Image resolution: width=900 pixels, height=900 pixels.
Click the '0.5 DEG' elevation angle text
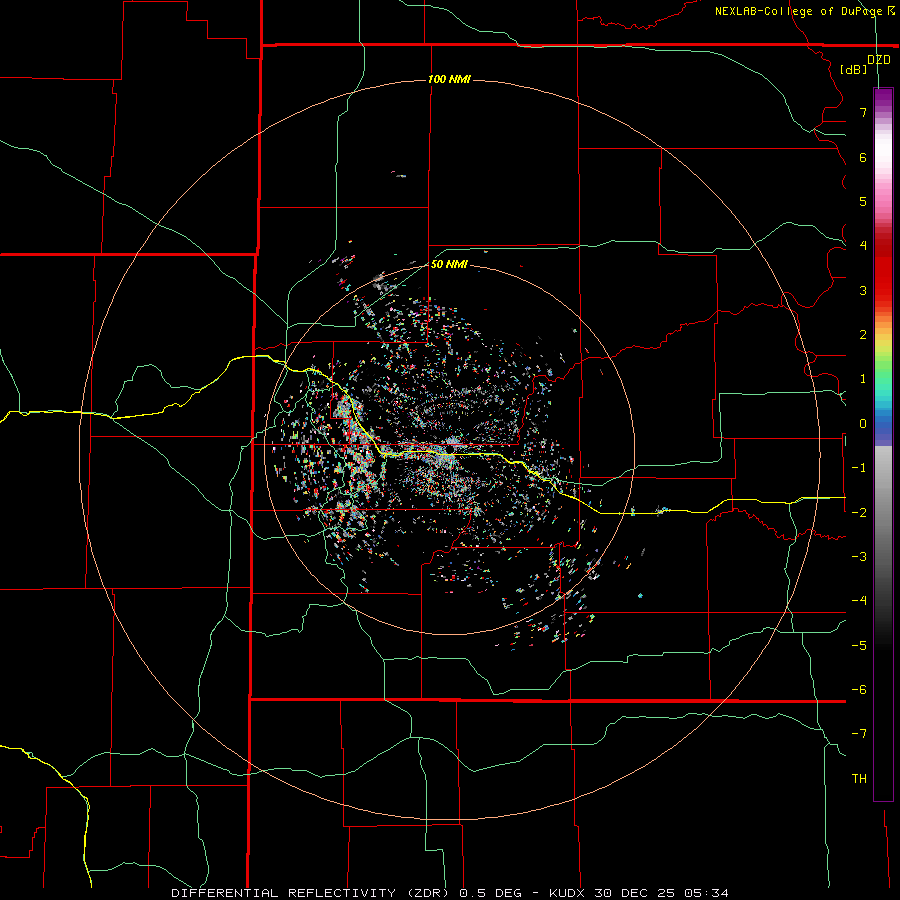click(490, 893)
